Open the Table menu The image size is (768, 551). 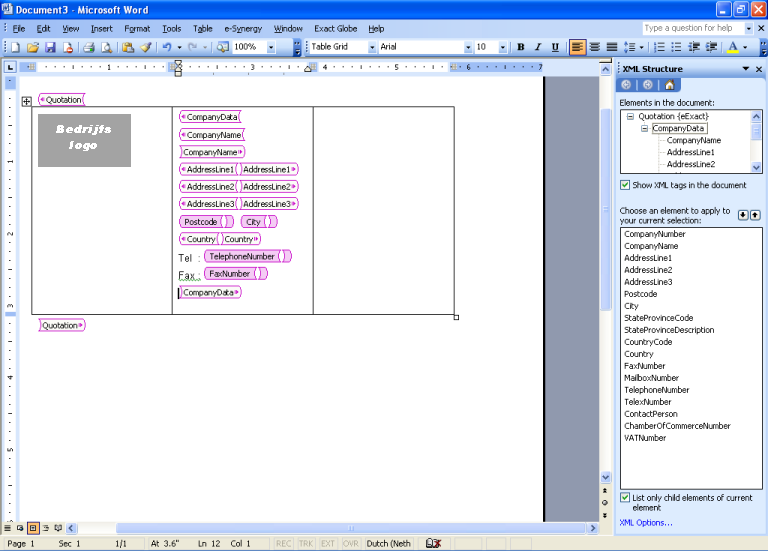pos(202,29)
